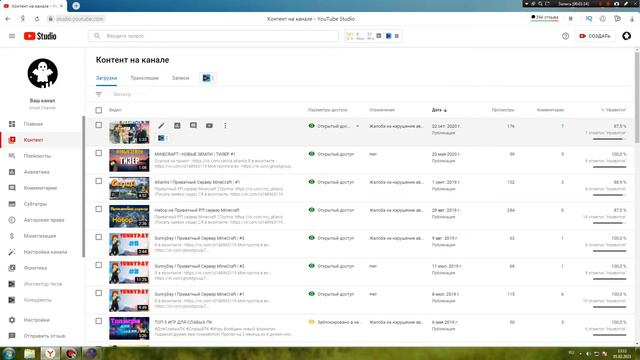Open the account avatar in top right
The image size is (640, 360).
[x=626, y=36]
